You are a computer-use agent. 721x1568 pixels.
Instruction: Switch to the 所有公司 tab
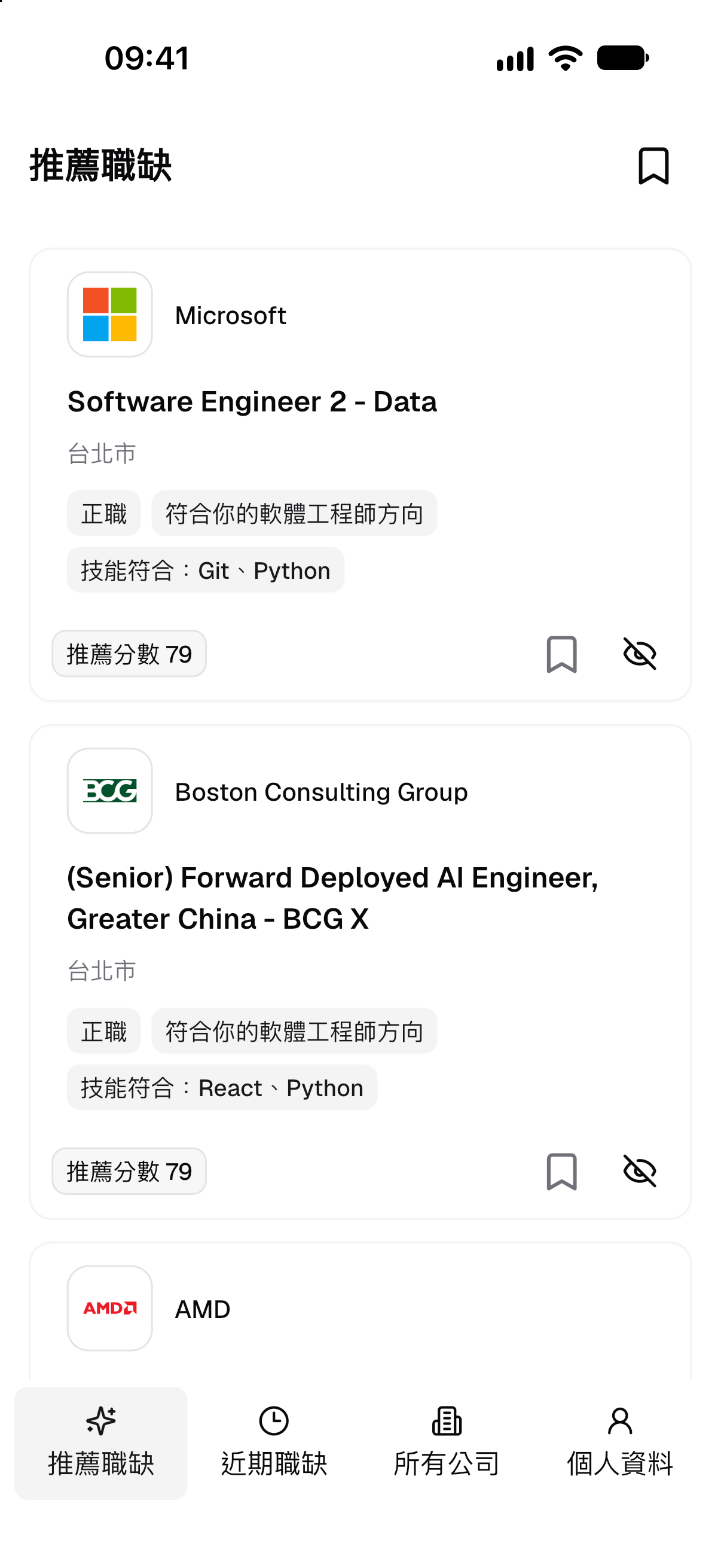pos(447,1442)
